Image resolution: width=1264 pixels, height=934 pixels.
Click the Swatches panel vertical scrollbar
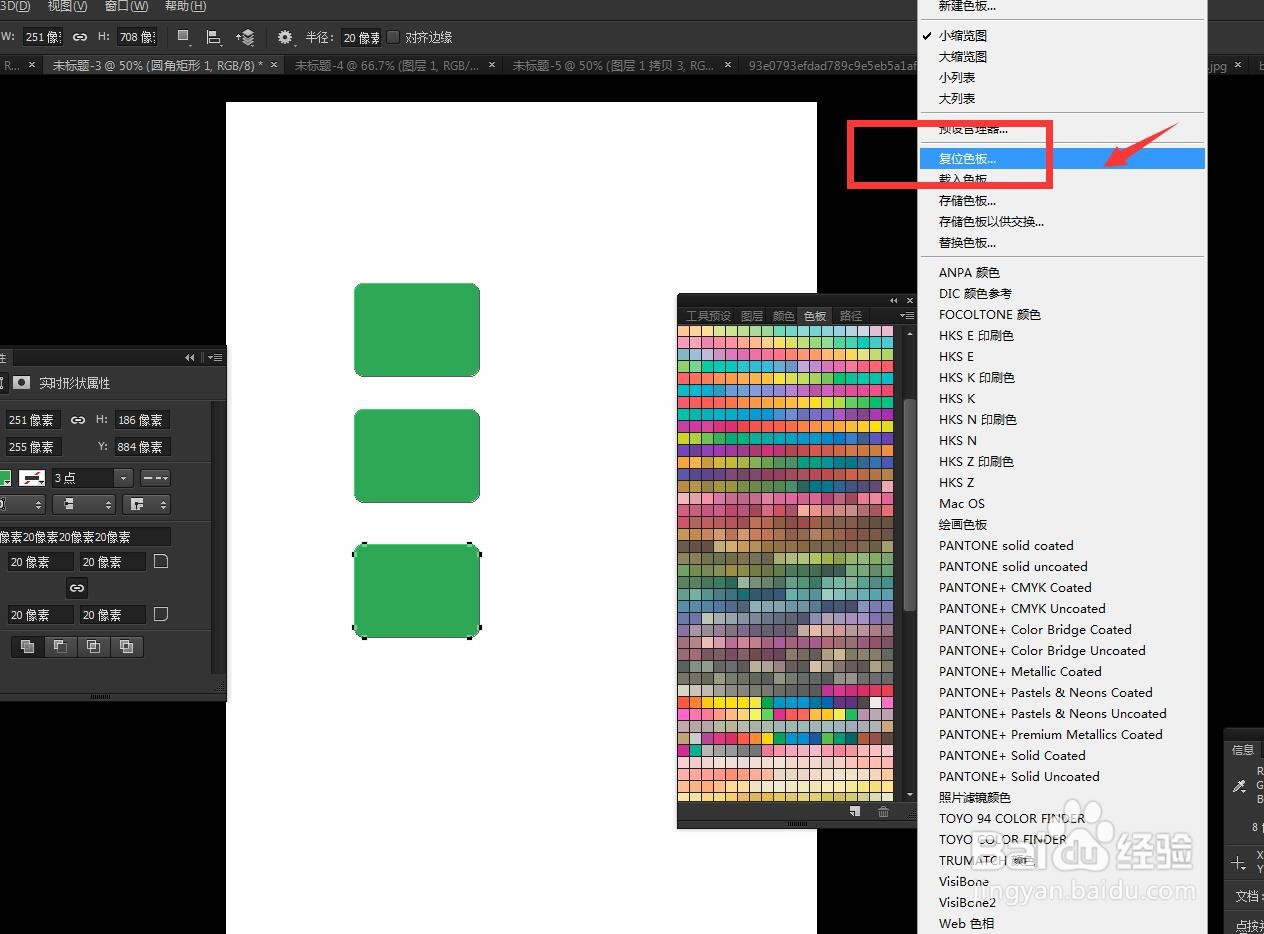coord(909,505)
